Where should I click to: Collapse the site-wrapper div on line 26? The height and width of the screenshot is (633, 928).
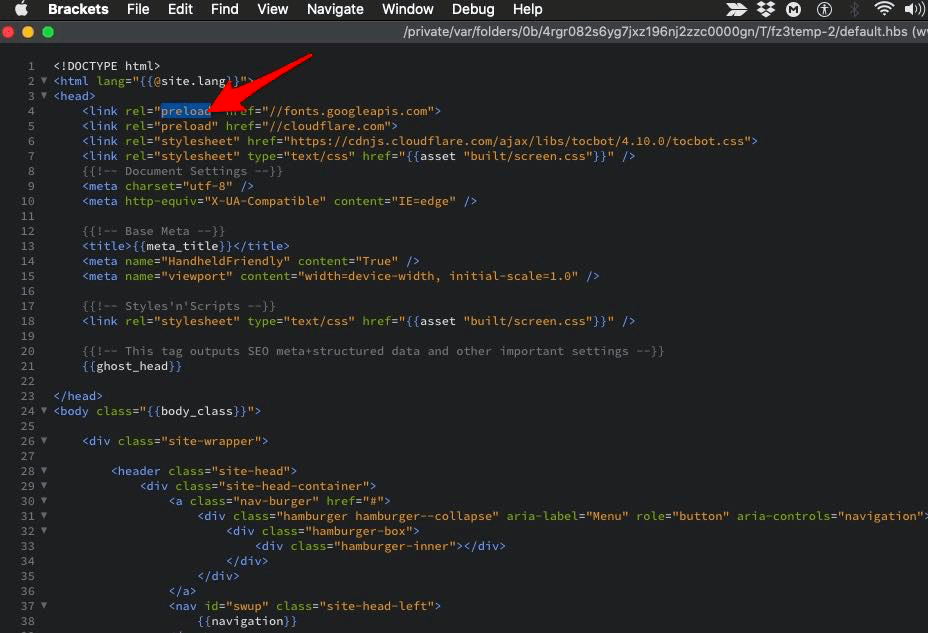tap(44, 440)
